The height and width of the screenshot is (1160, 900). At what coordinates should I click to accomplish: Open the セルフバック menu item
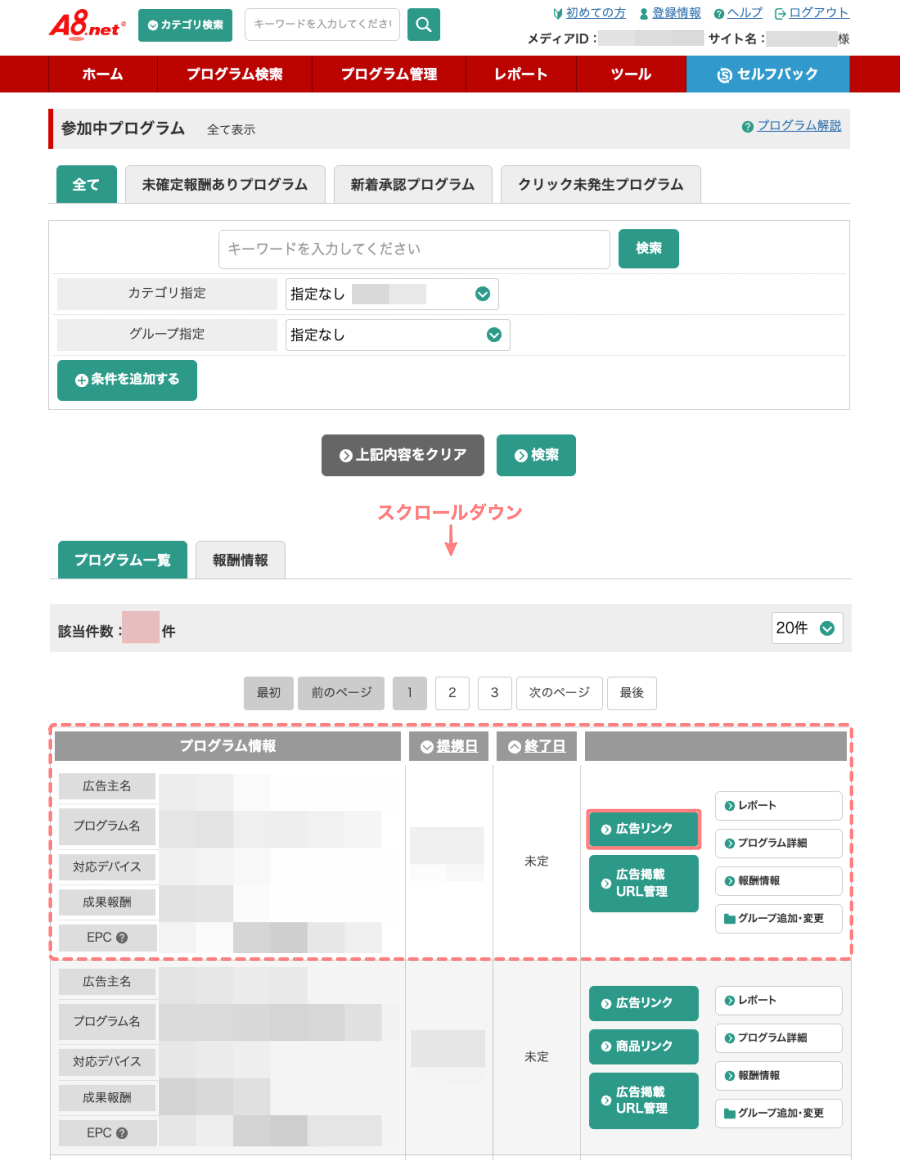coord(767,74)
